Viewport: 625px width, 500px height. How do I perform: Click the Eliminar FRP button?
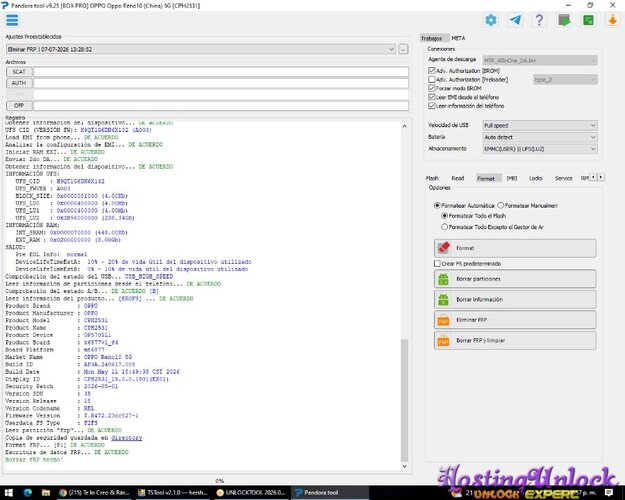pyautogui.click(x=515, y=320)
